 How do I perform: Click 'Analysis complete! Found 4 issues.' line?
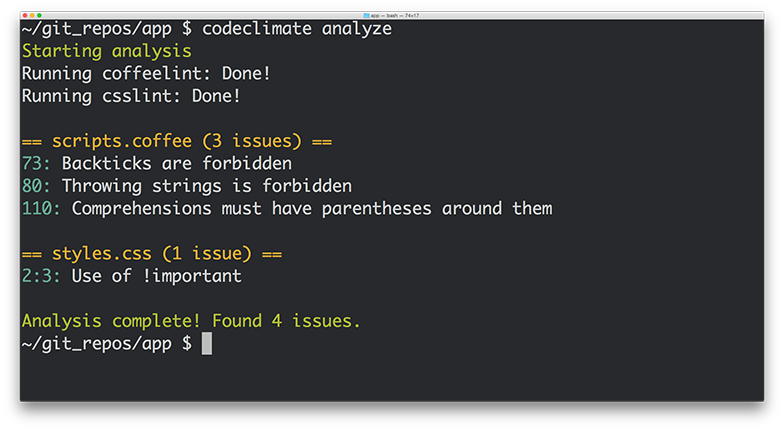(x=191, y=321)
